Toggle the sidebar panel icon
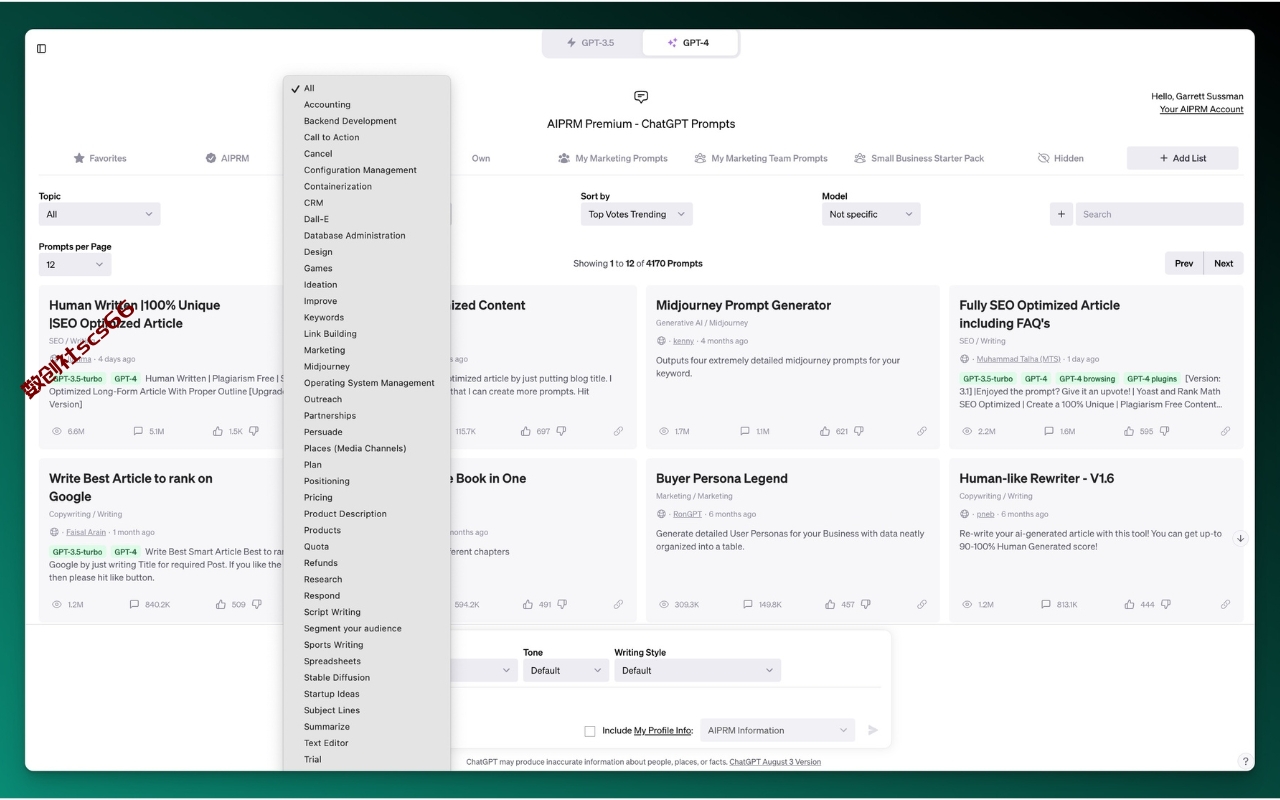This screenshot has width=1280, height=800. click(41, 48)
